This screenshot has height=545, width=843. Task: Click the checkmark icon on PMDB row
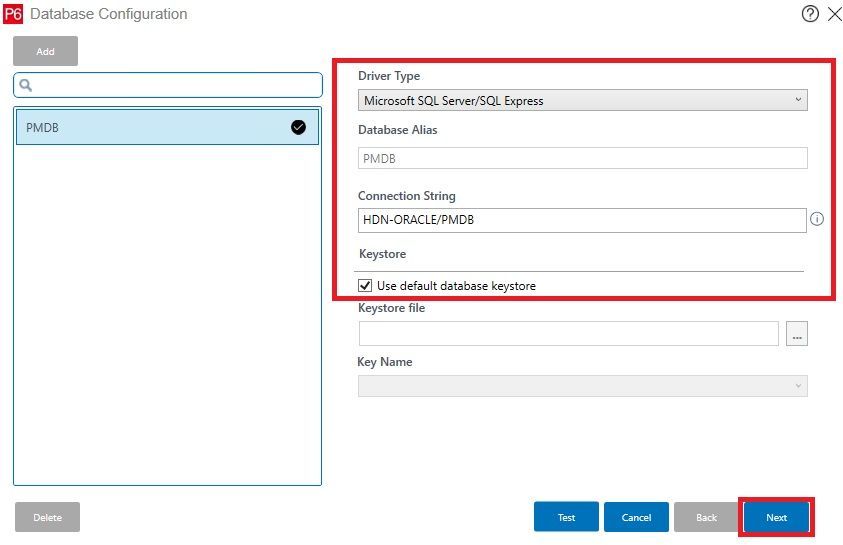pos(298,127)
